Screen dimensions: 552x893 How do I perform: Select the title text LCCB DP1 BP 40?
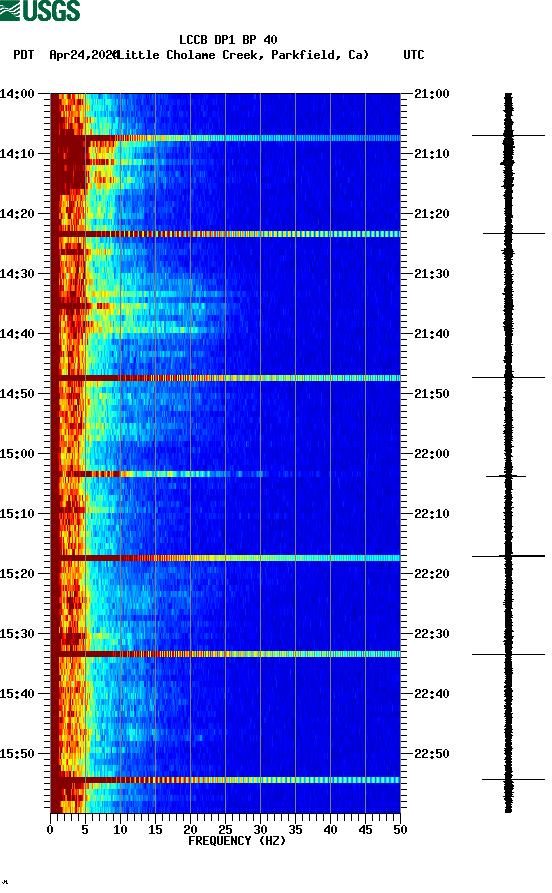click(228, 40)
